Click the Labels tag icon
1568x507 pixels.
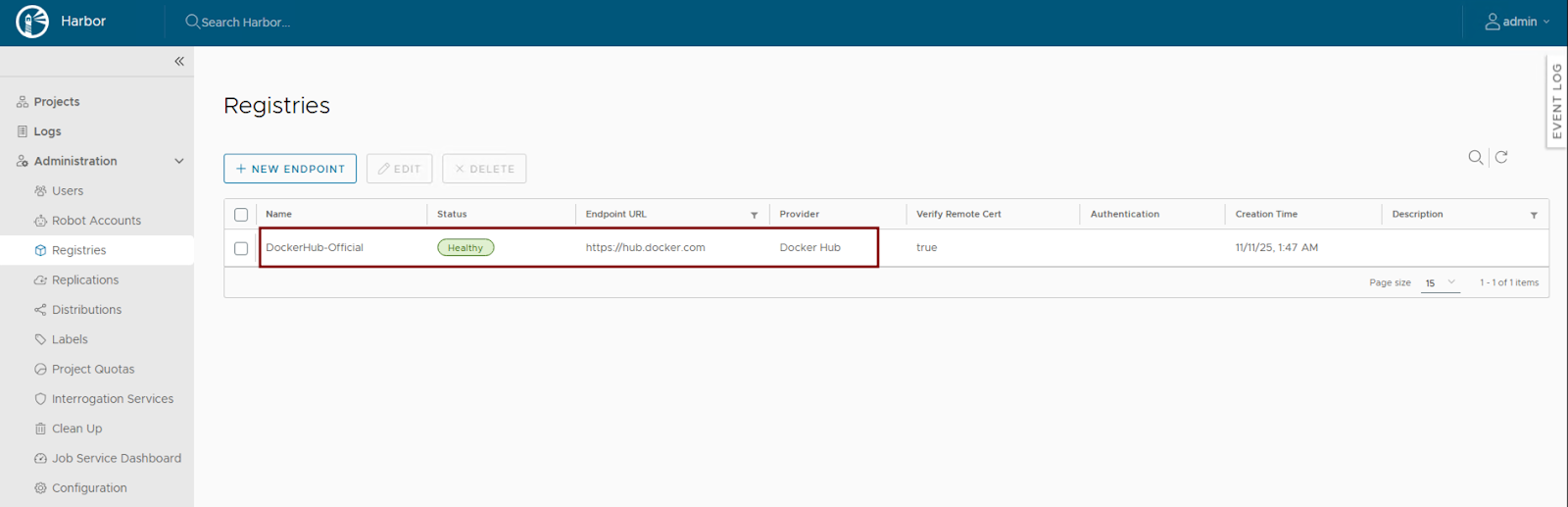click(x=40, y=339)
